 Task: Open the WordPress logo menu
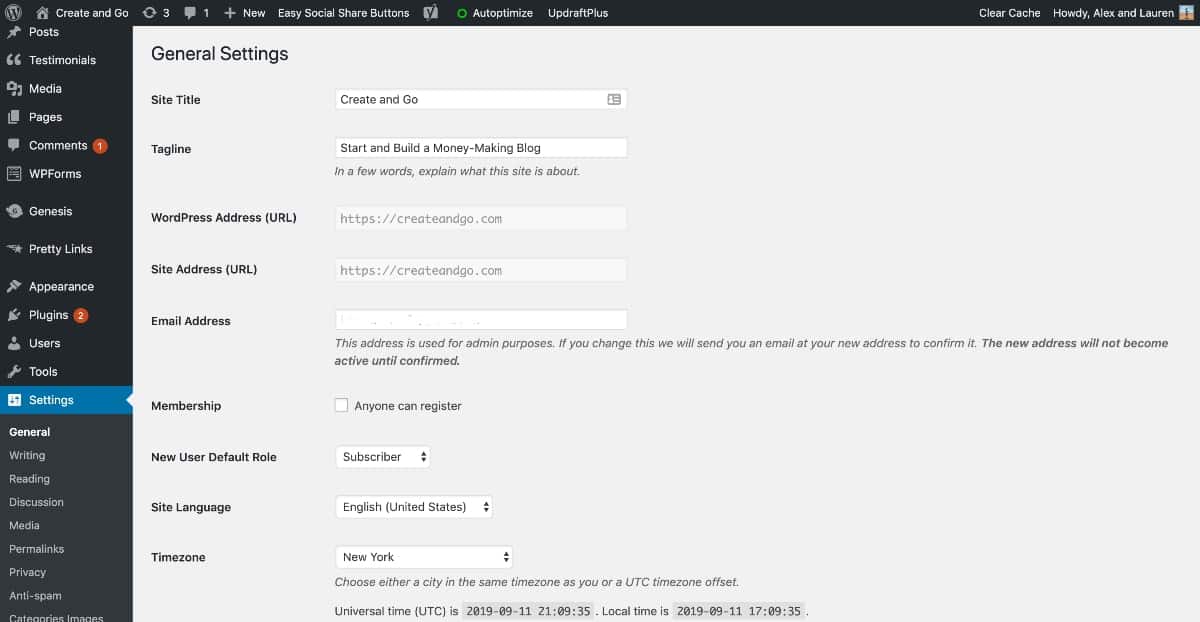[14, 13]
